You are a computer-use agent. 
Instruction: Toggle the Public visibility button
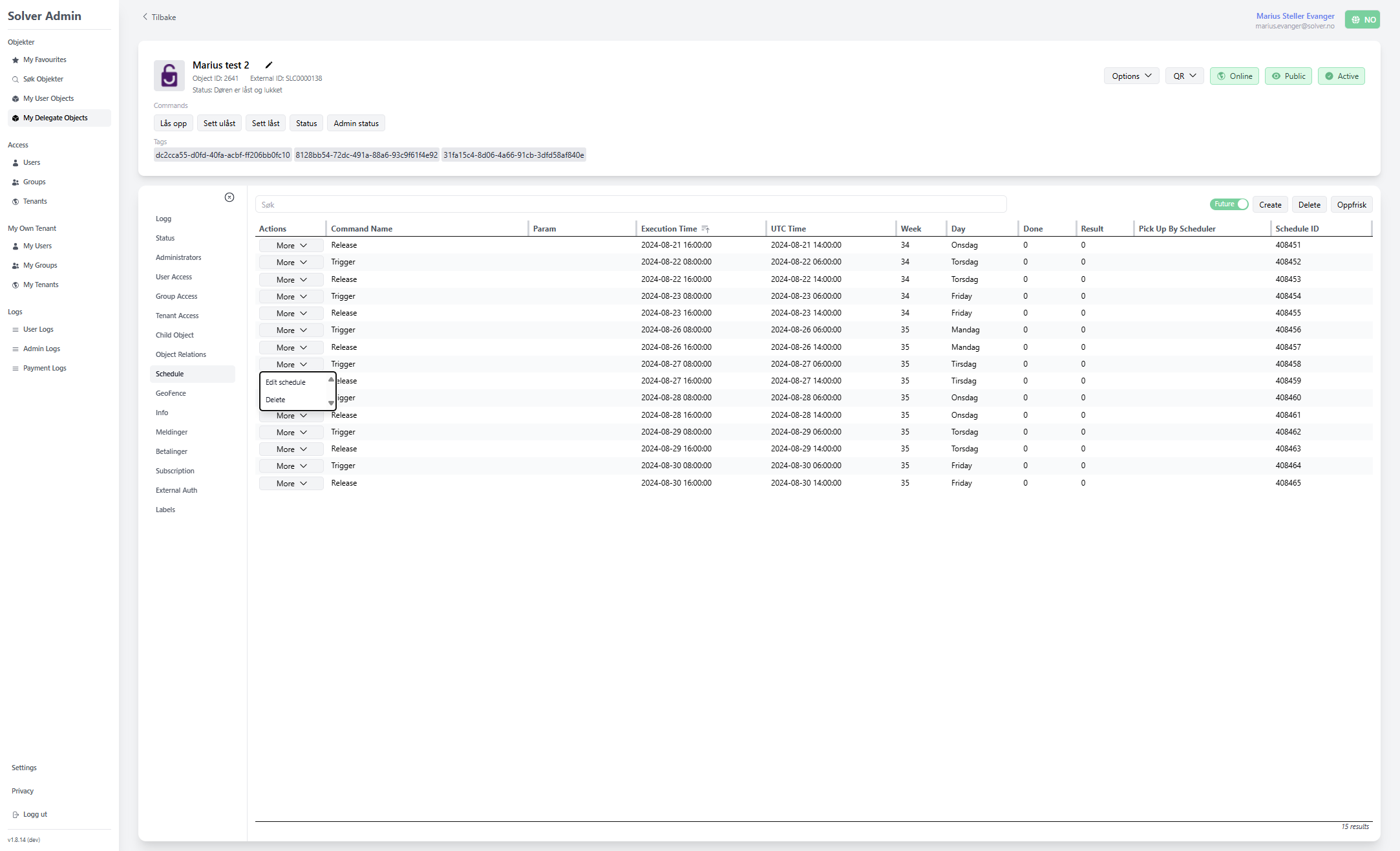(x=1288, y=76)
